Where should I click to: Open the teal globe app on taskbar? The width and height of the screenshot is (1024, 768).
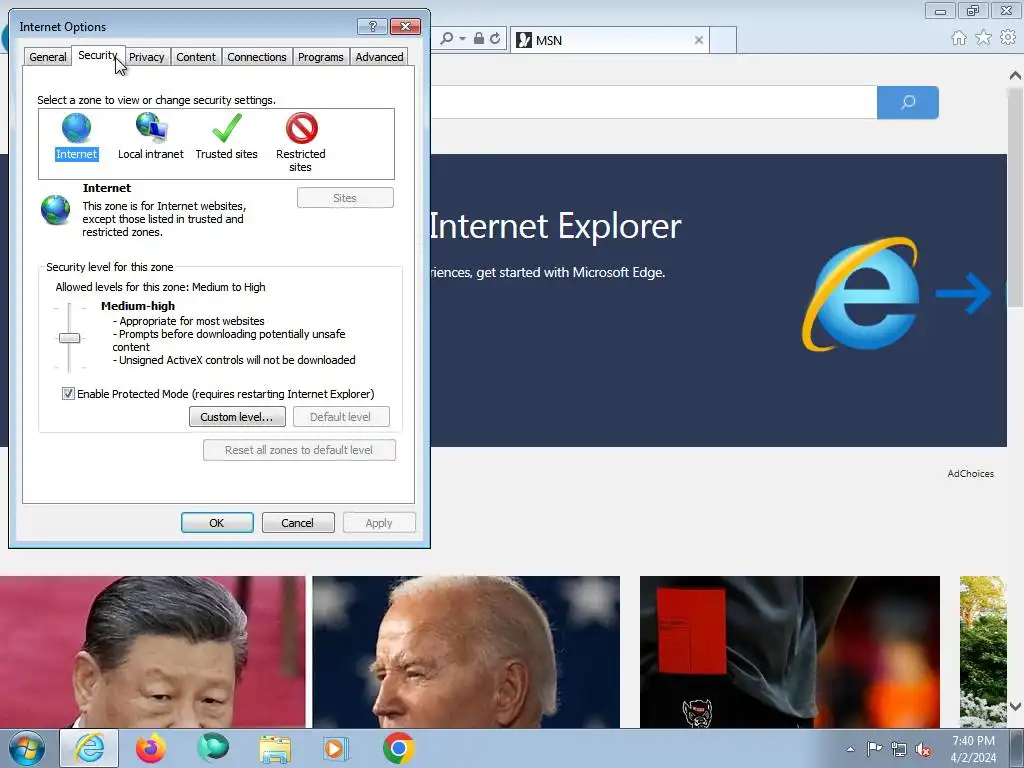coord(213,748)
